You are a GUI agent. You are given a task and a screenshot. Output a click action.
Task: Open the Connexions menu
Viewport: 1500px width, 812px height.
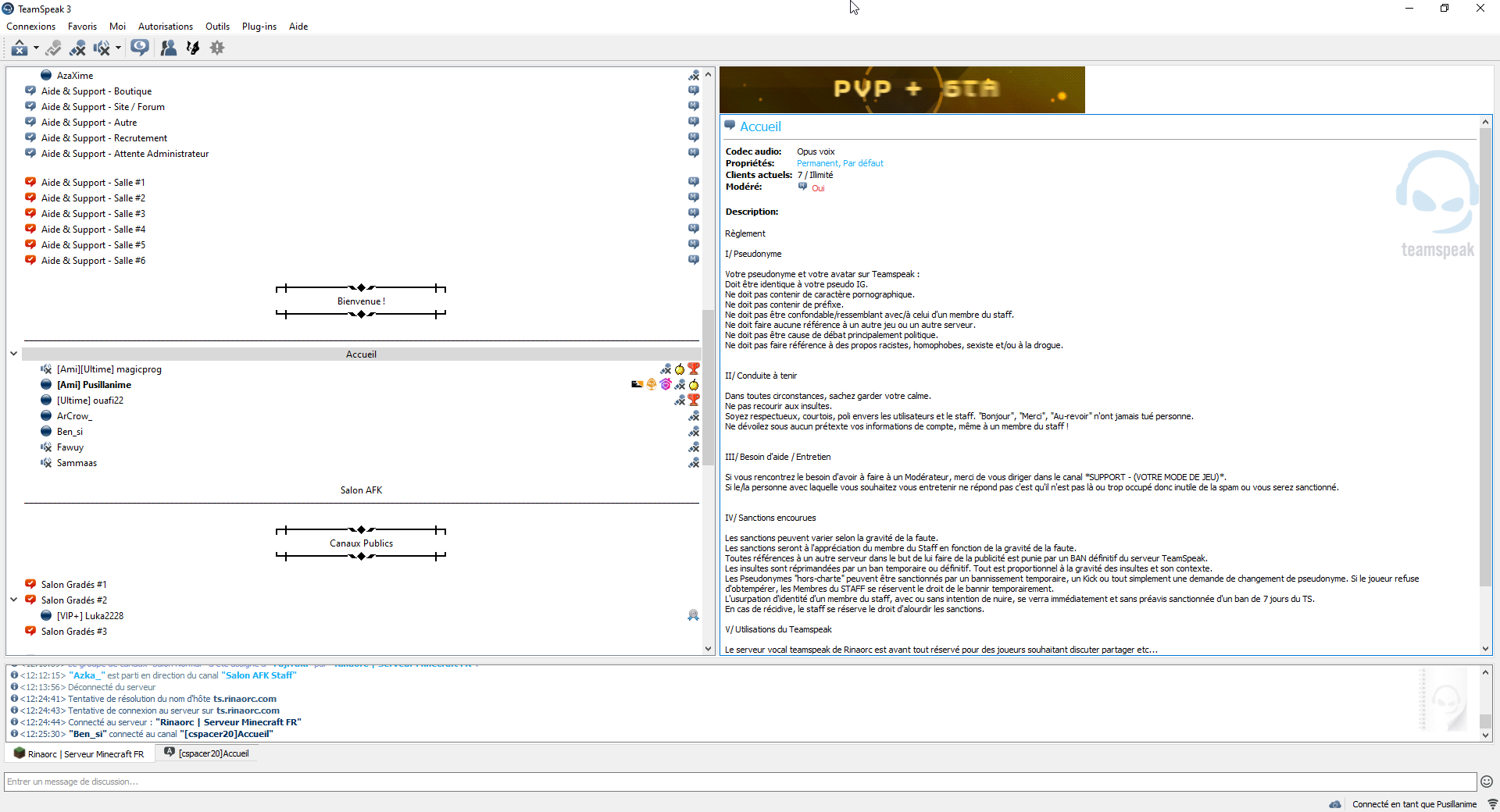point(31,27)
